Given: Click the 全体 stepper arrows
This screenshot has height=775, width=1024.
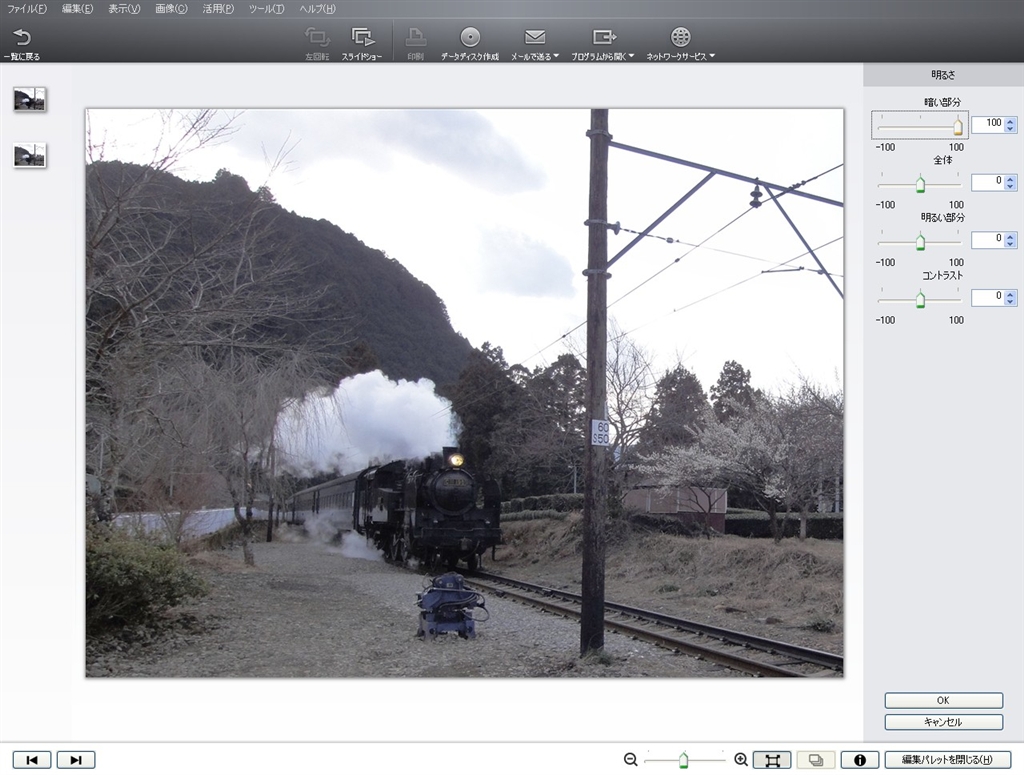Looking at the screenshot, I should 1010,182.
